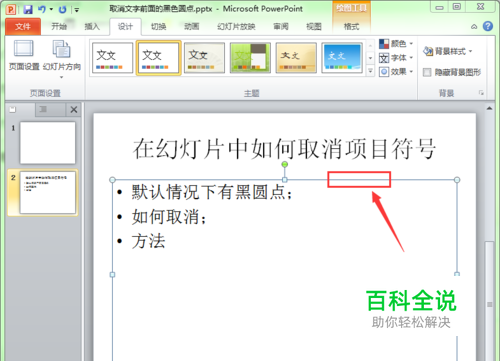The image size is (500, 361).
Task: Apply the first white Office theme thumbnail
Action: coord(112,58)
